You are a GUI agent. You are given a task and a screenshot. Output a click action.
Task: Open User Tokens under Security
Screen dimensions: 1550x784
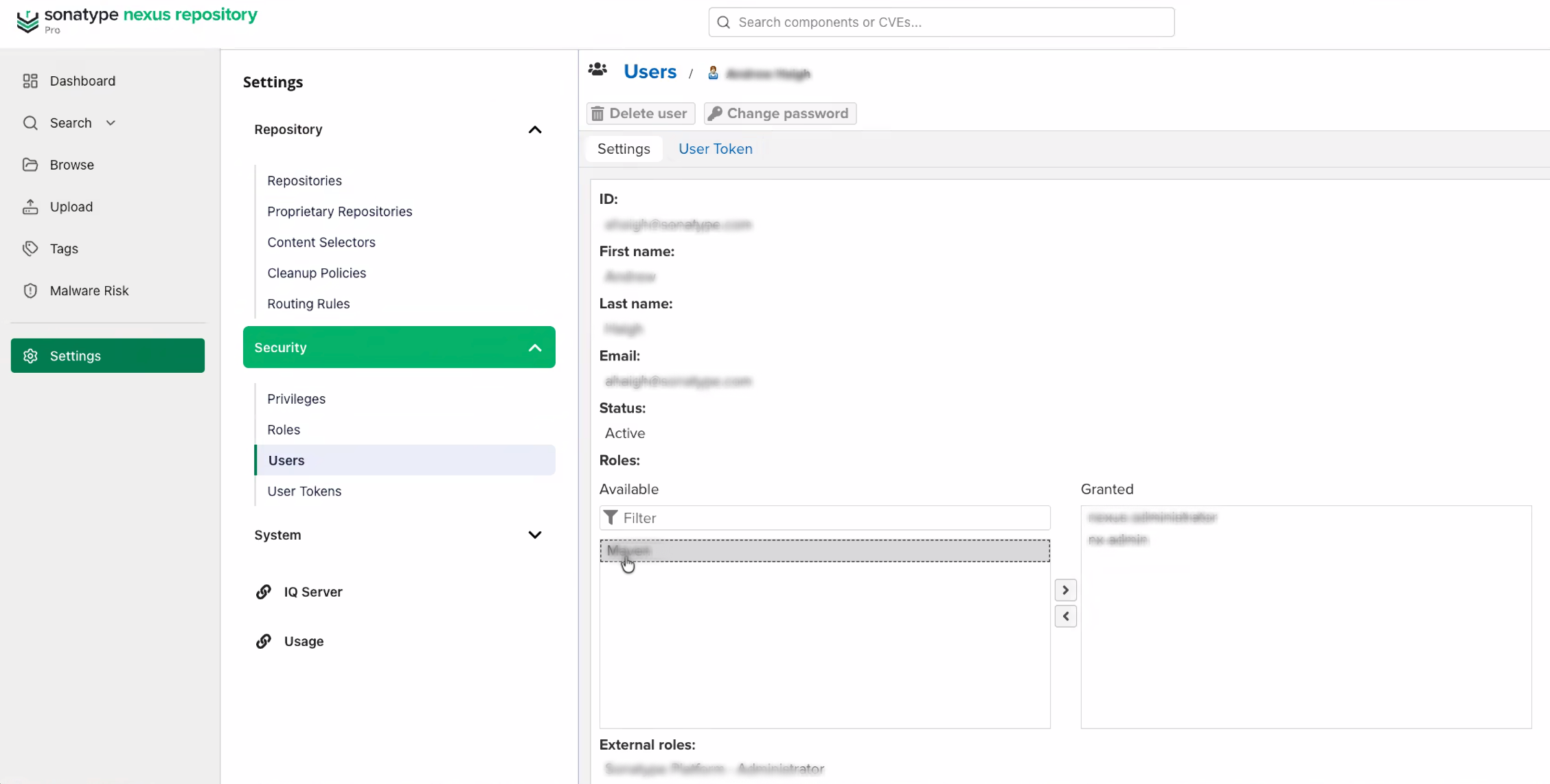pyautogui.click(x=304, y=492)
